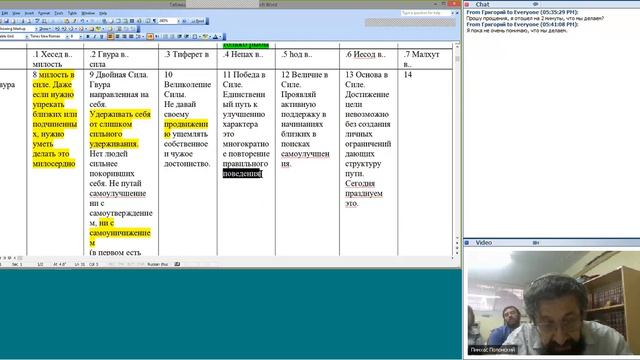This screenshot has height=360, width=640.
Task: Click the camera icon in the Video header
Action: pyautogui.click(x=536, y=242)
